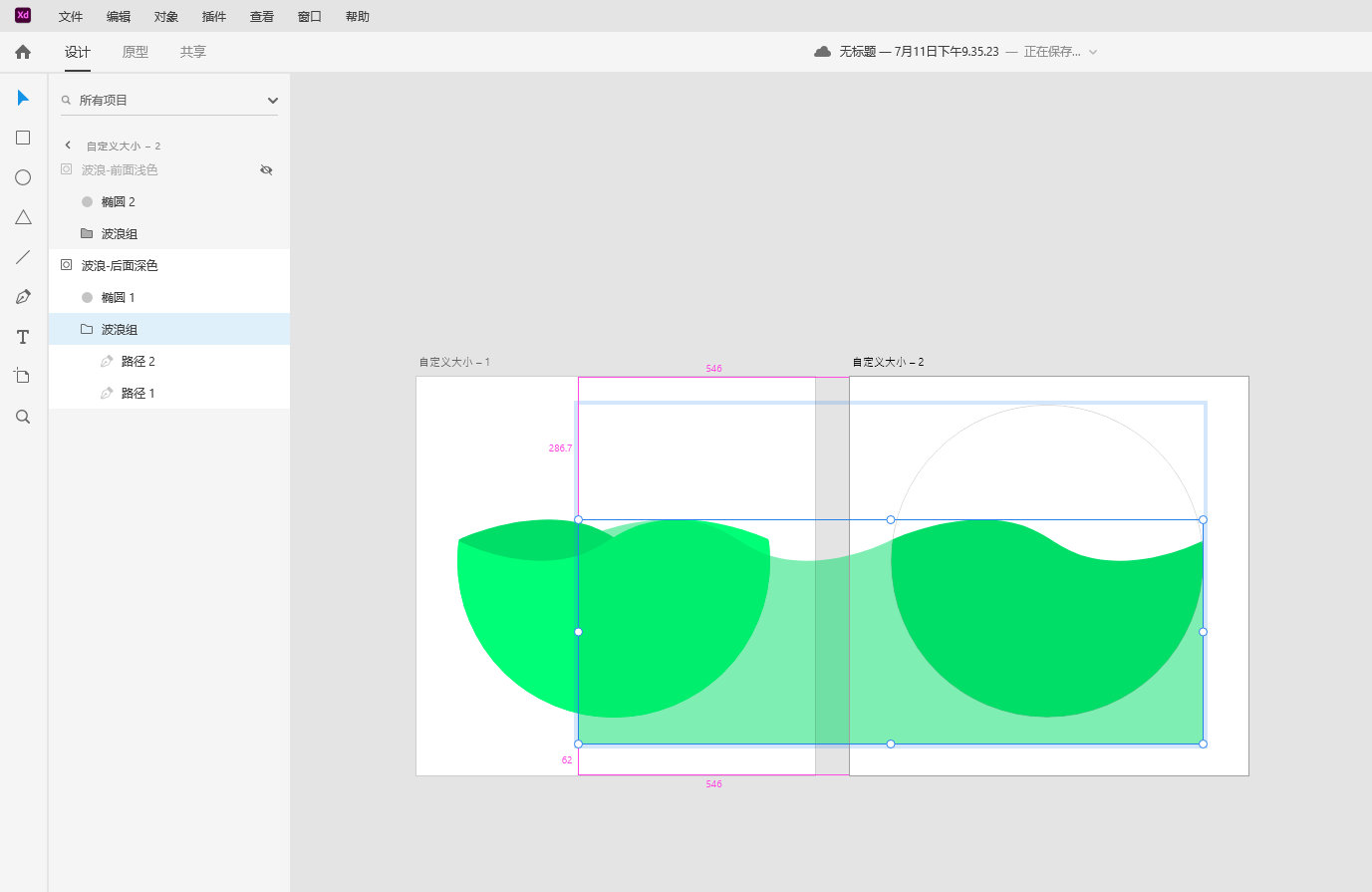Viewport: 1372px width, 892px height.
Task: Click the 自定义大小 – 1 artboard title
Action: click(x=454, y=362)
